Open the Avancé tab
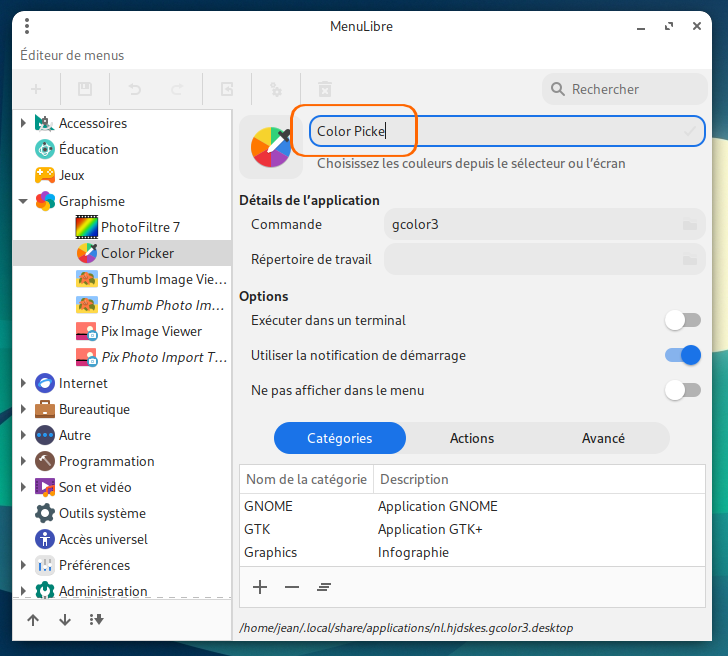This screenshot has height=656, width=728. (603, 438)
